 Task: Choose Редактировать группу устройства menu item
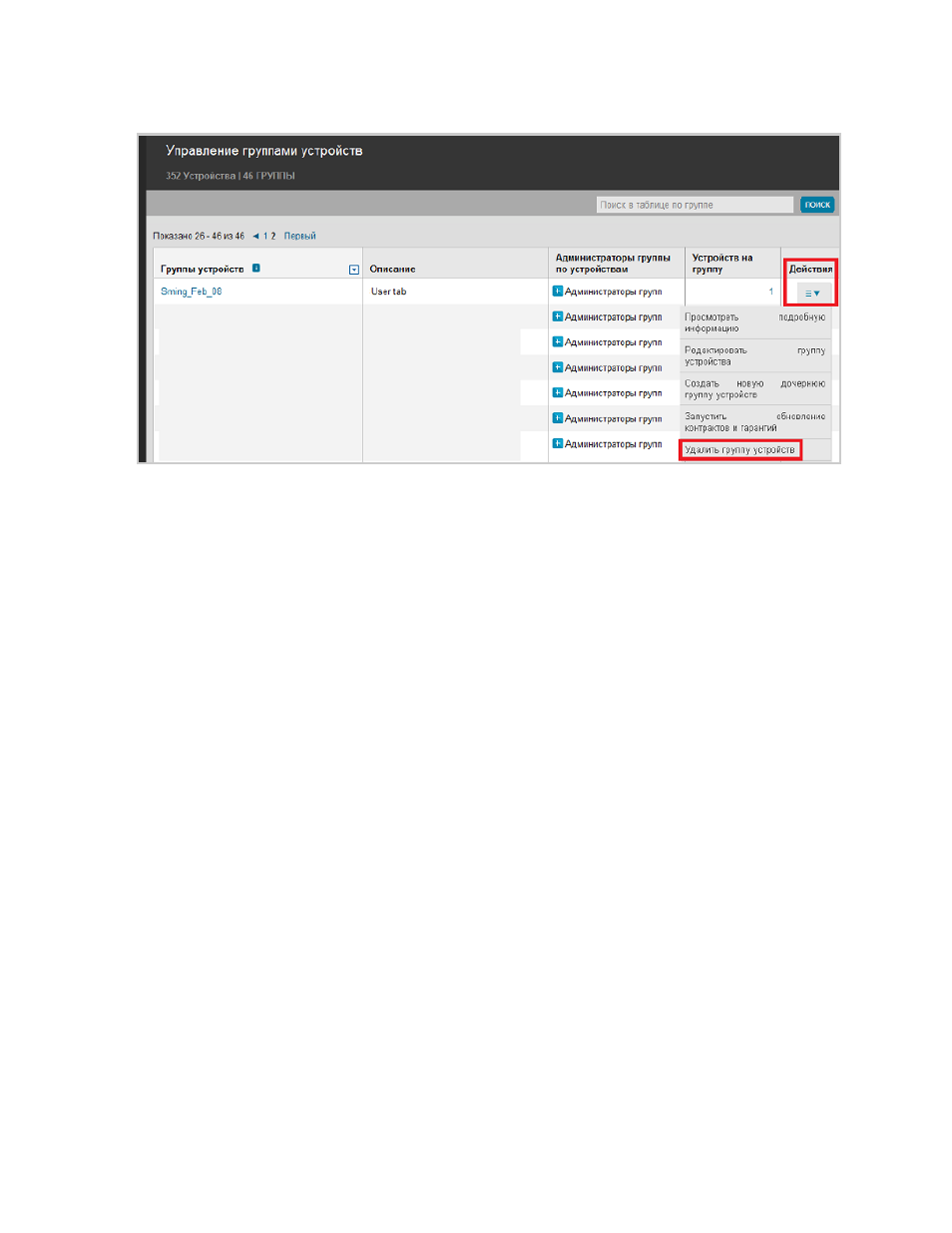[x=755, y=355]
